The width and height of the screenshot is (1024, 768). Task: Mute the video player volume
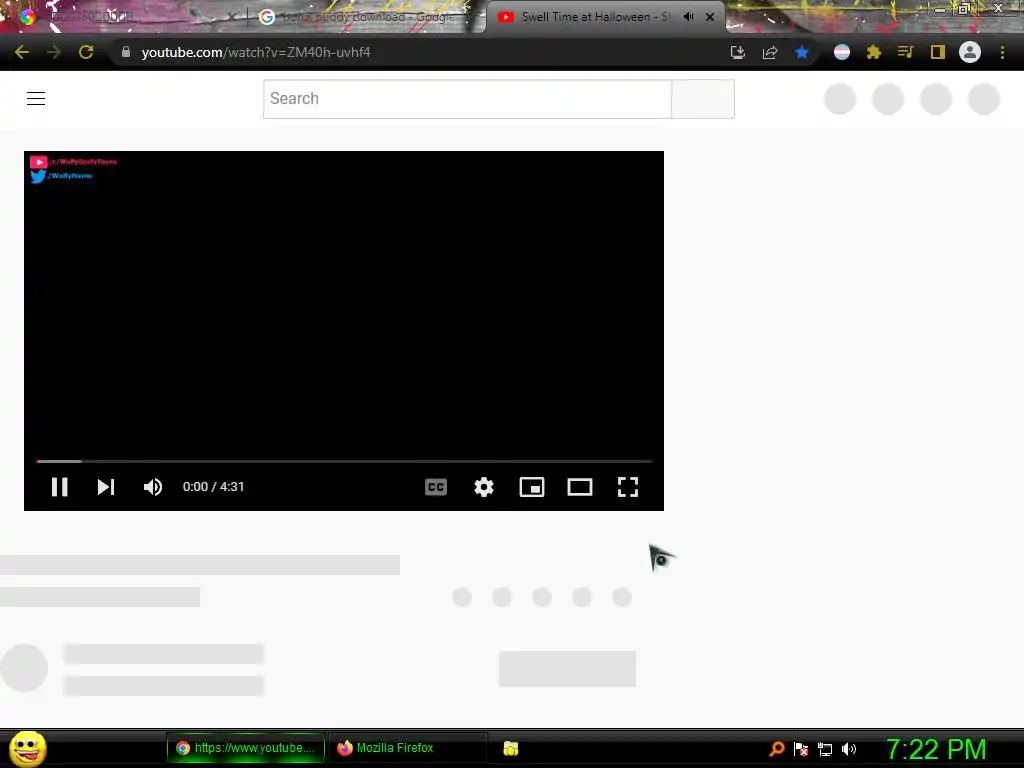153,487
